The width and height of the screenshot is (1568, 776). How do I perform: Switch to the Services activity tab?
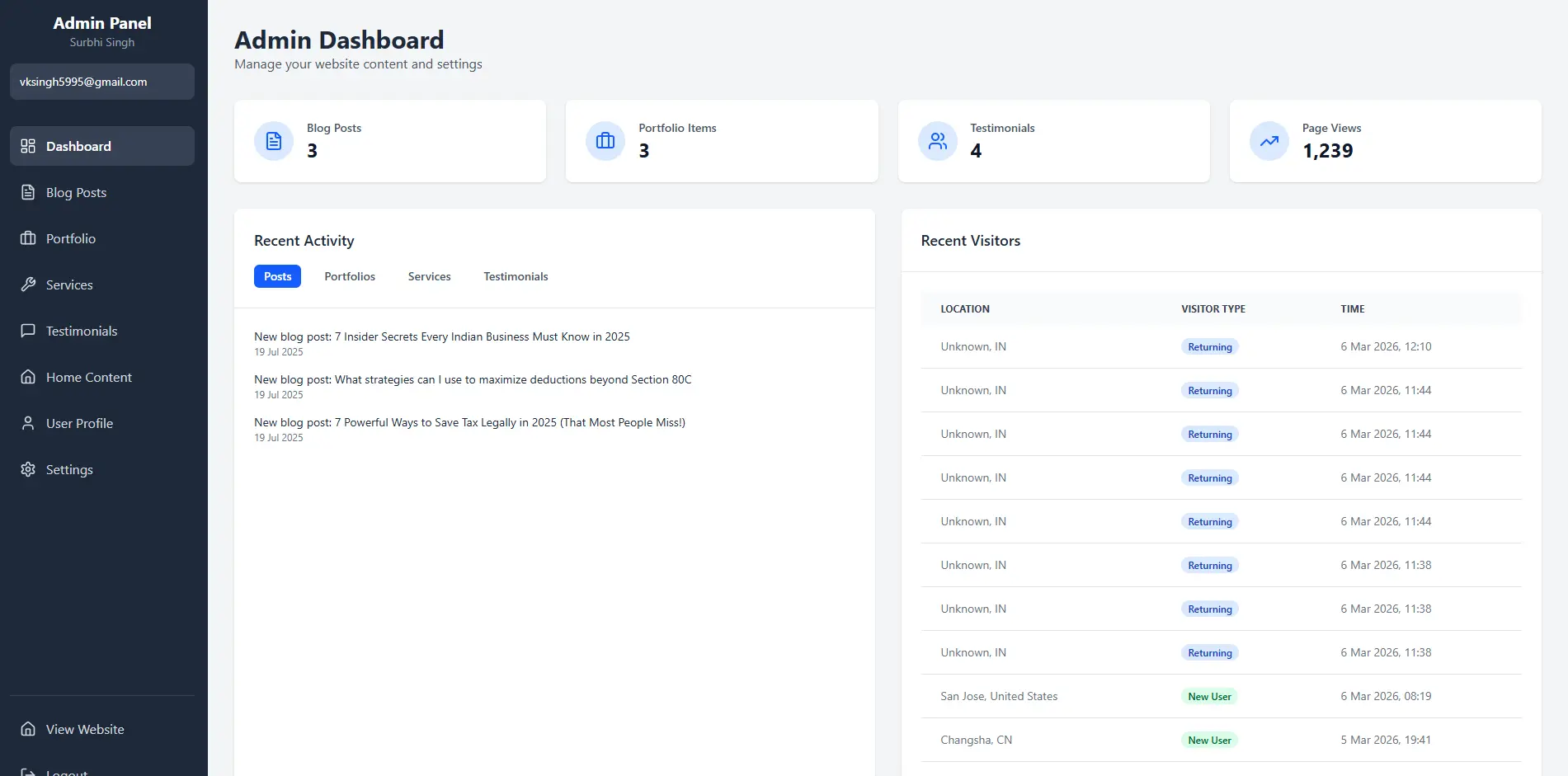click(429, 276)
